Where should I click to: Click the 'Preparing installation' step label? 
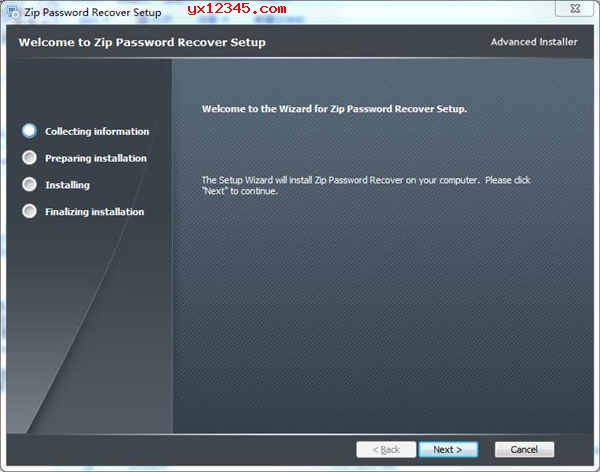click(96, 158)
